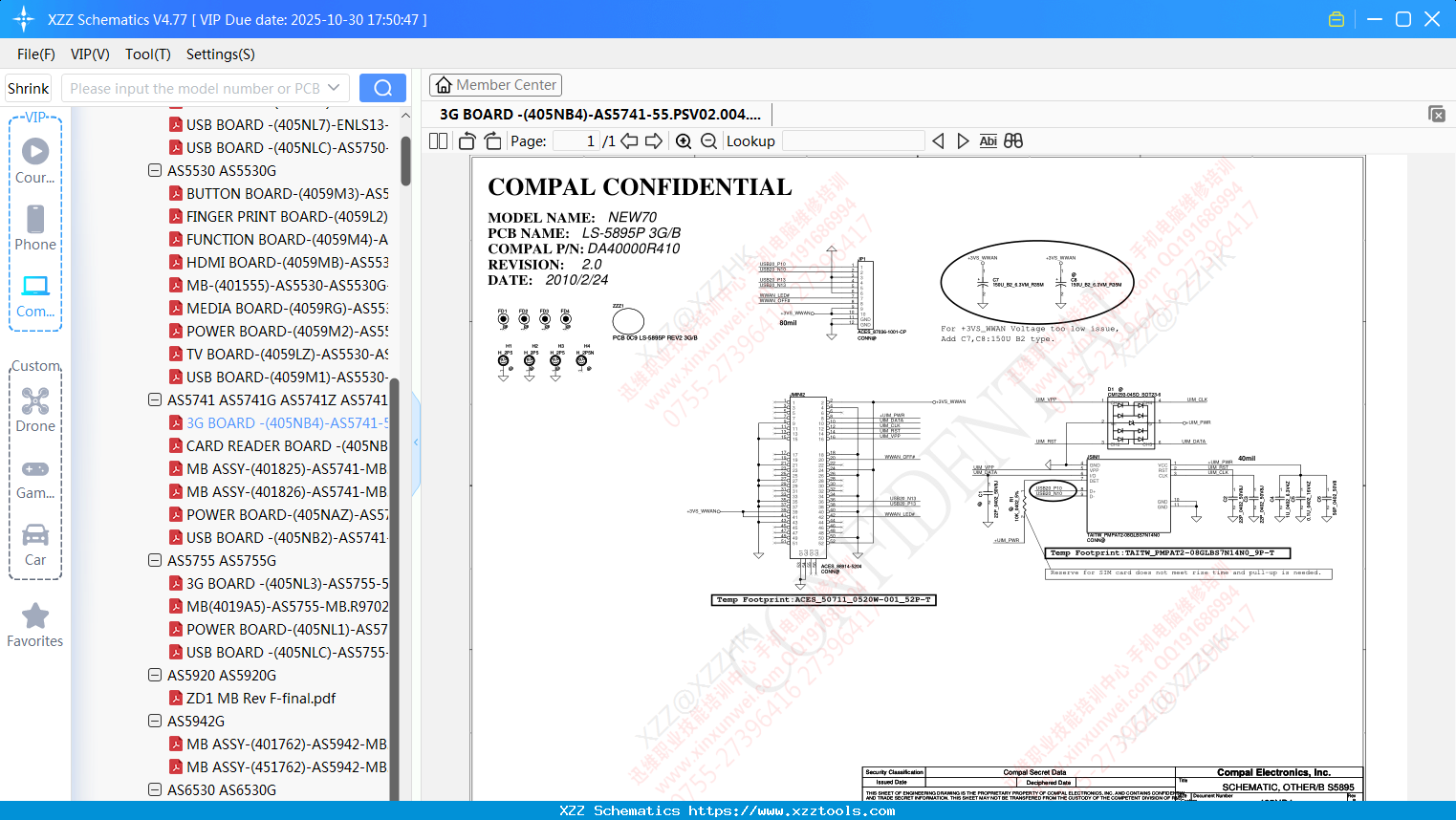Collapse the AS5741 AS5741G AS5741Z folder

pos(155,399)
